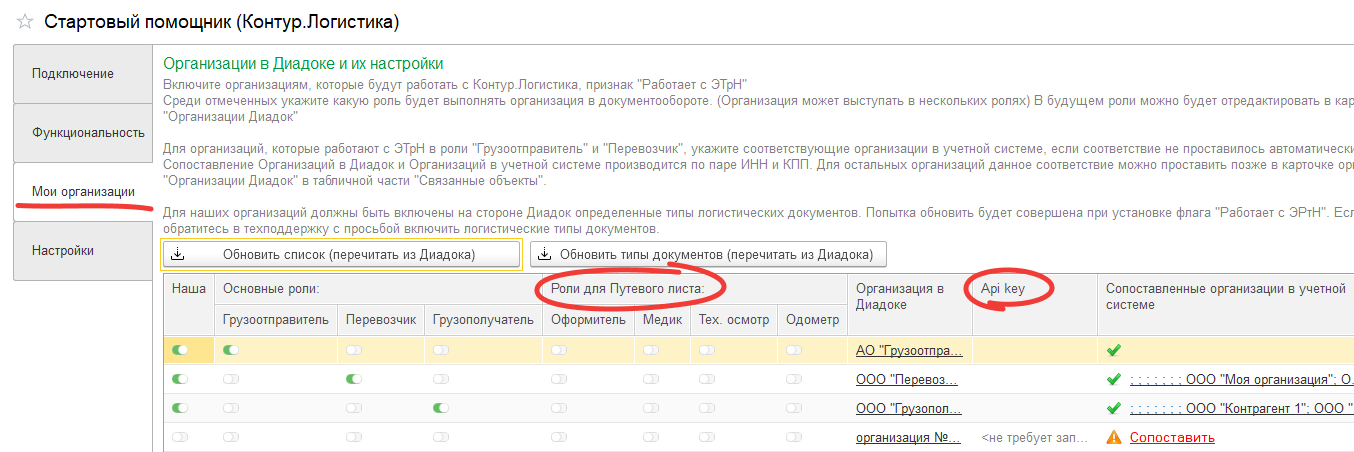The height and width of the screenshot is (452, 1354).
Task: Click the Организация в Диадоке column header
Action: (x=909, y=305)
